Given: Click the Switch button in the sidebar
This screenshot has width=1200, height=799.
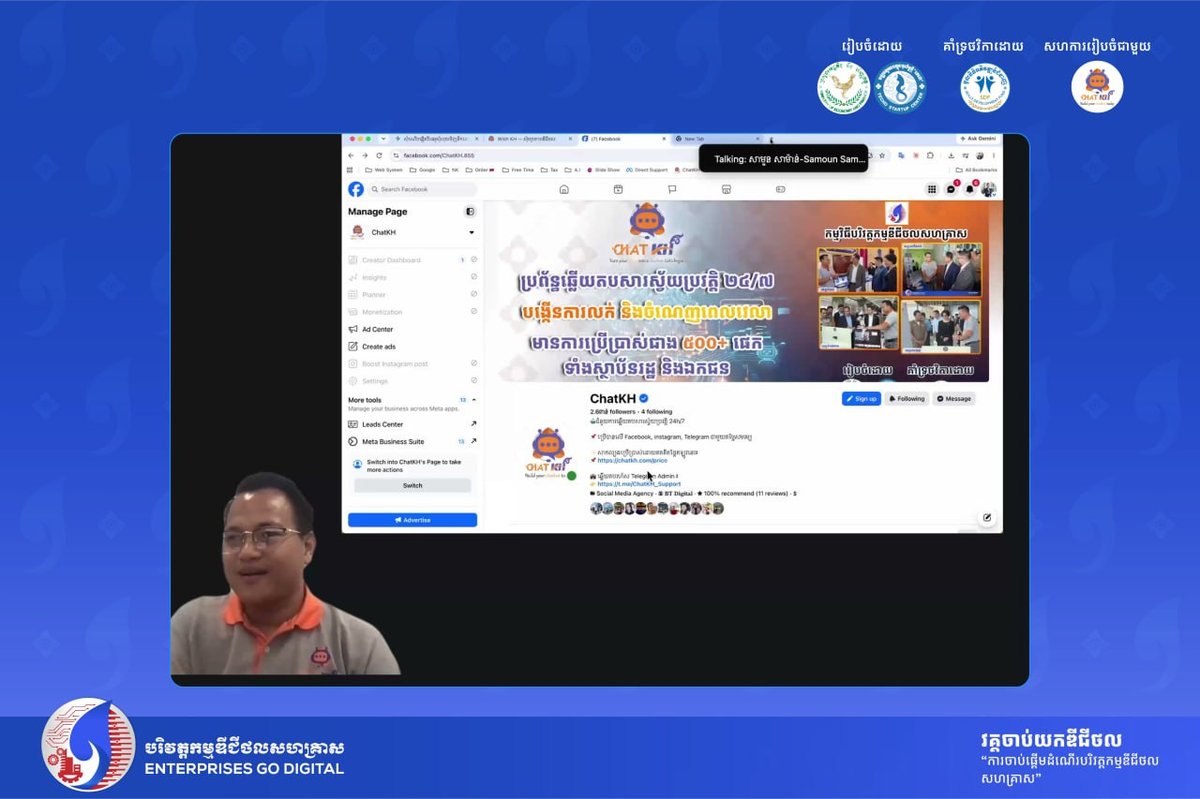Looking at the screenshot, I should click(412, 485).
